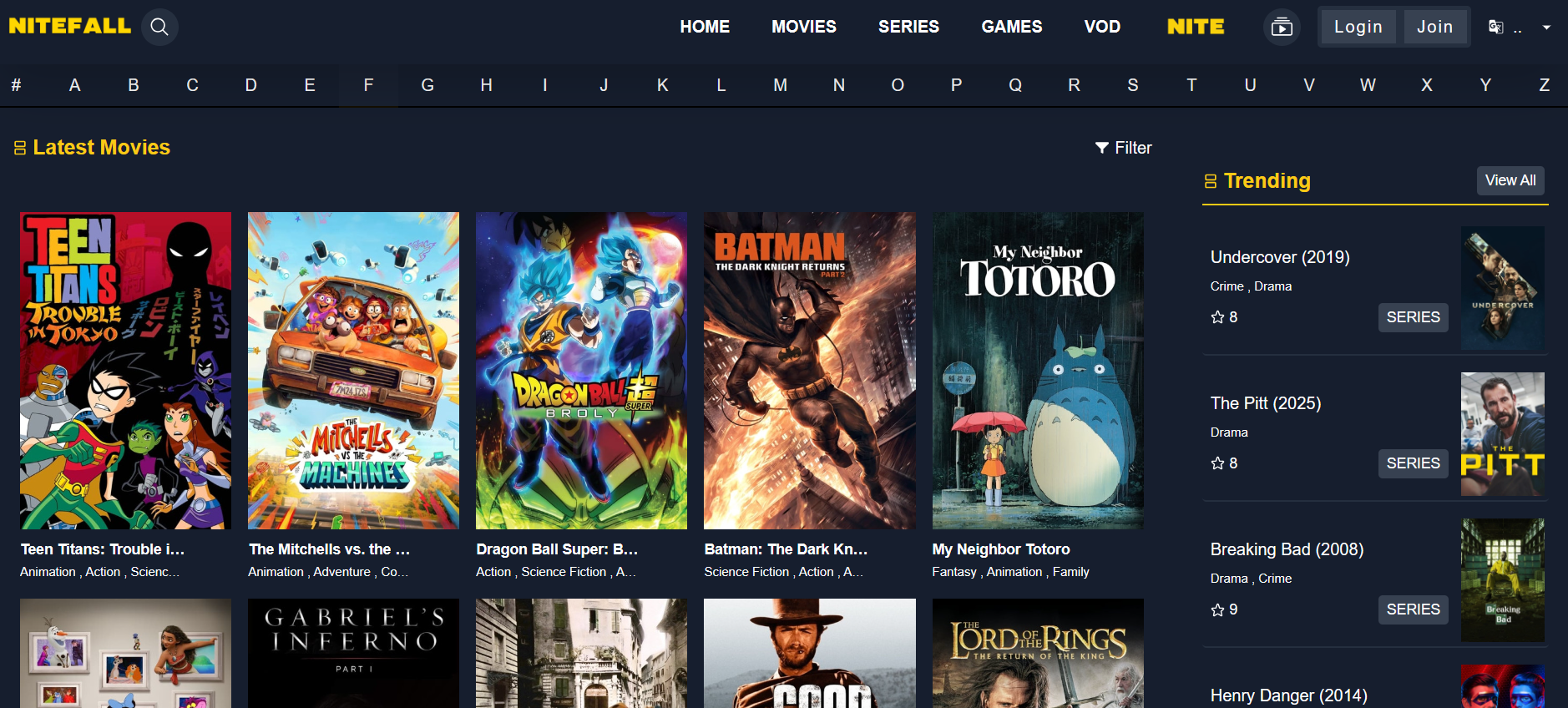Click the language translate icon
Viewport: 1568px width, 708px height.
point(1495,28)
